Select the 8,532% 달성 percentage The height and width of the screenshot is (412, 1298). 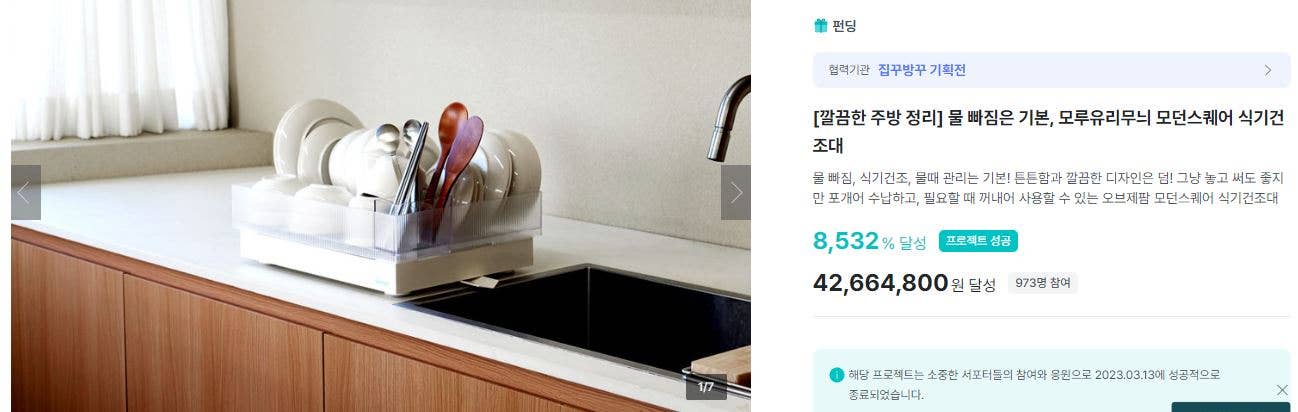pyautogui.click(x=870, y=241)
